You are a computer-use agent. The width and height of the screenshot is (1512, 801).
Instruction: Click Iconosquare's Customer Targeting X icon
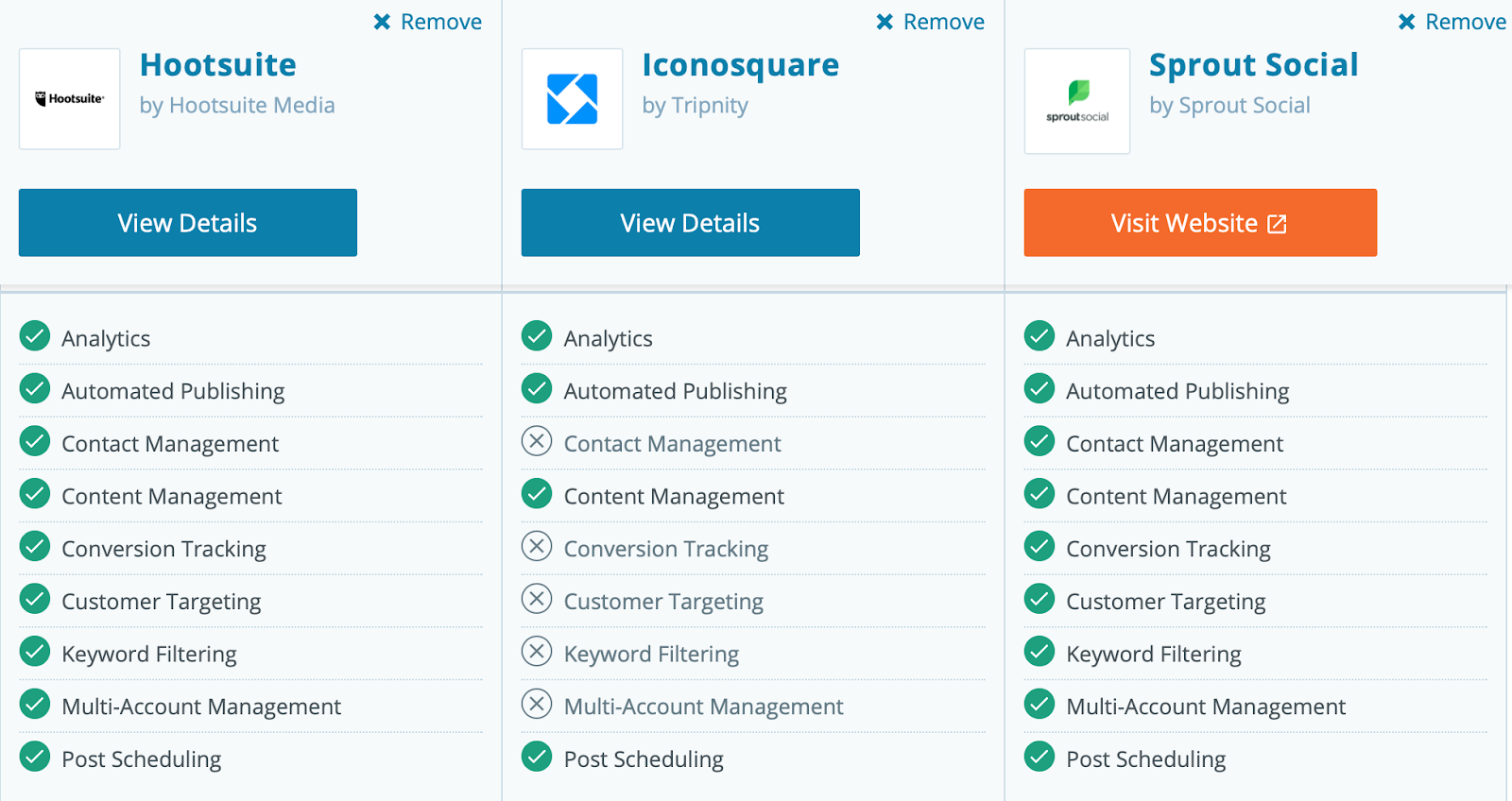pos(537,599)
